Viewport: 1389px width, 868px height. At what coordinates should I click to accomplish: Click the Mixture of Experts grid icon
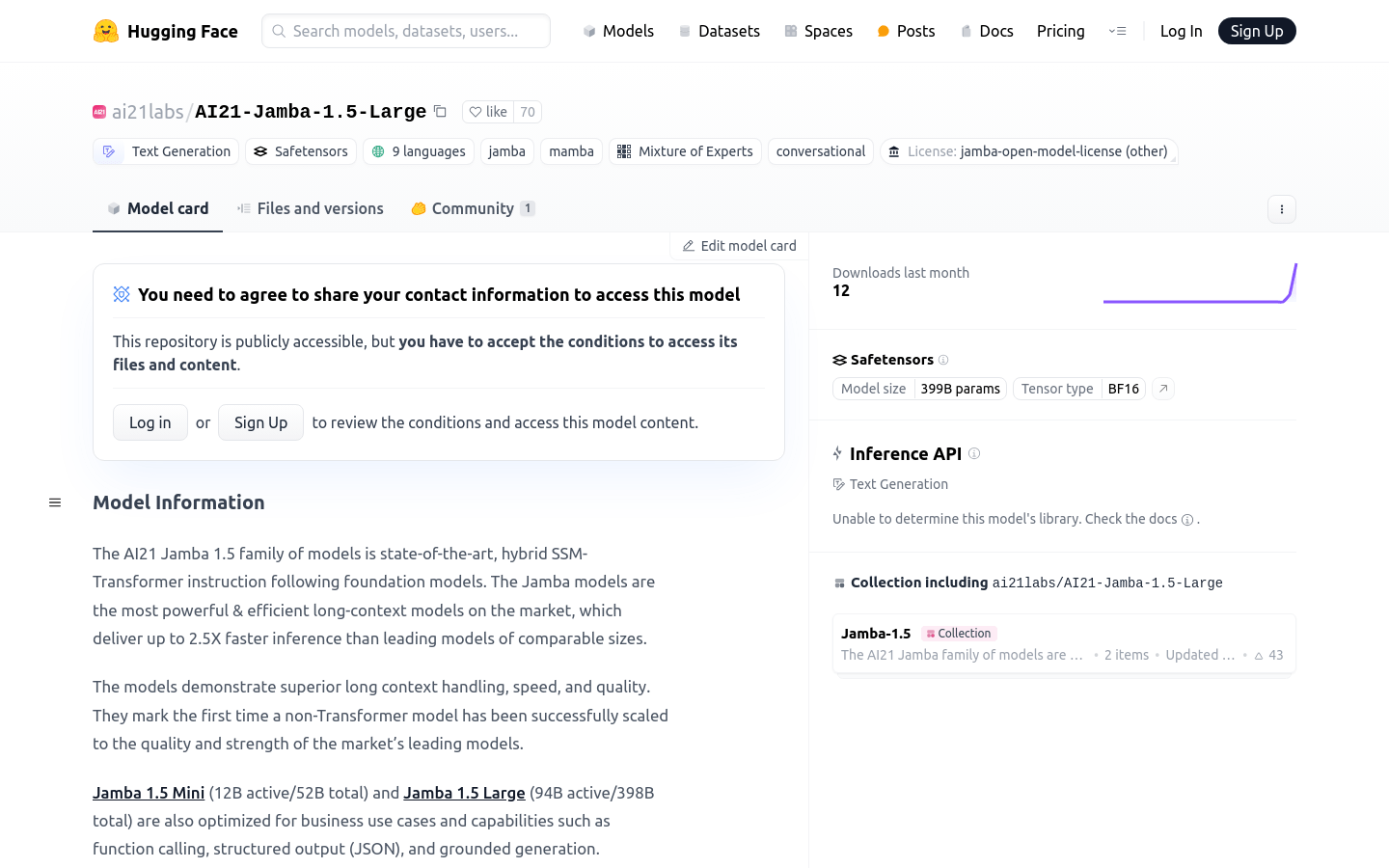624,151
